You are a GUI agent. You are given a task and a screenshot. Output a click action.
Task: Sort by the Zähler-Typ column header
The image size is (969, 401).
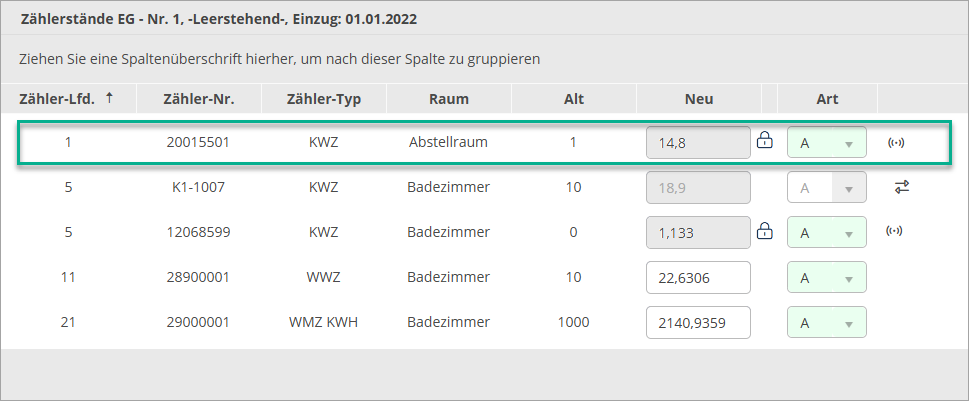(323, 99)
